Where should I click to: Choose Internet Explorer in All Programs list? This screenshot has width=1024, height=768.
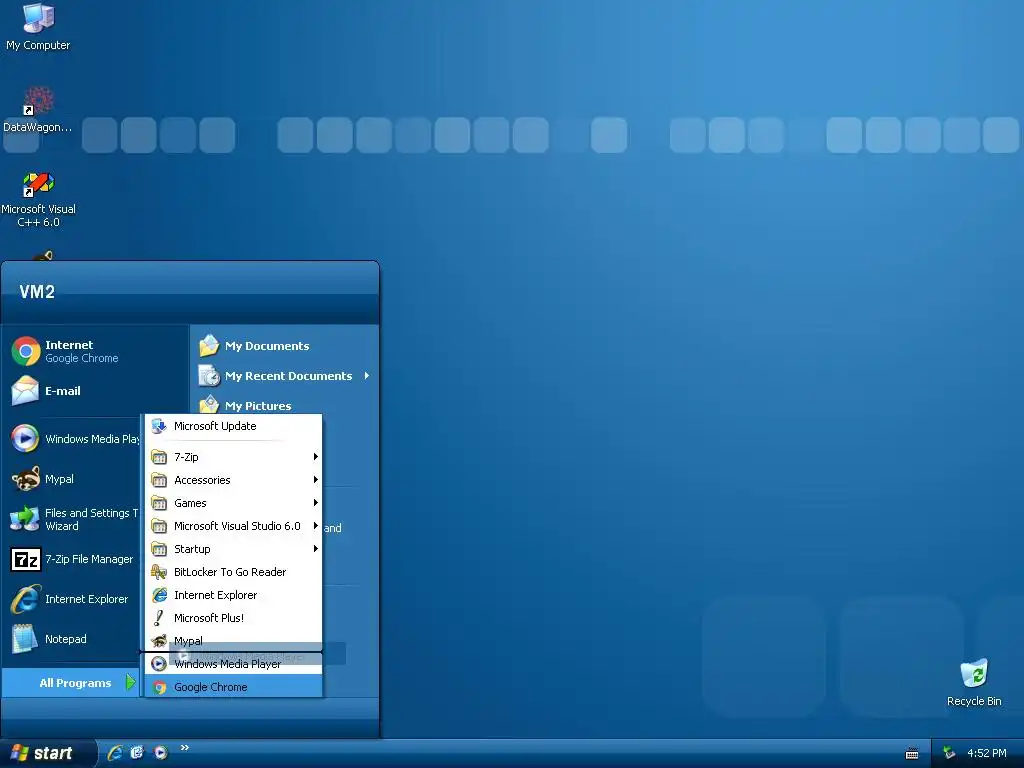(234, 595)
